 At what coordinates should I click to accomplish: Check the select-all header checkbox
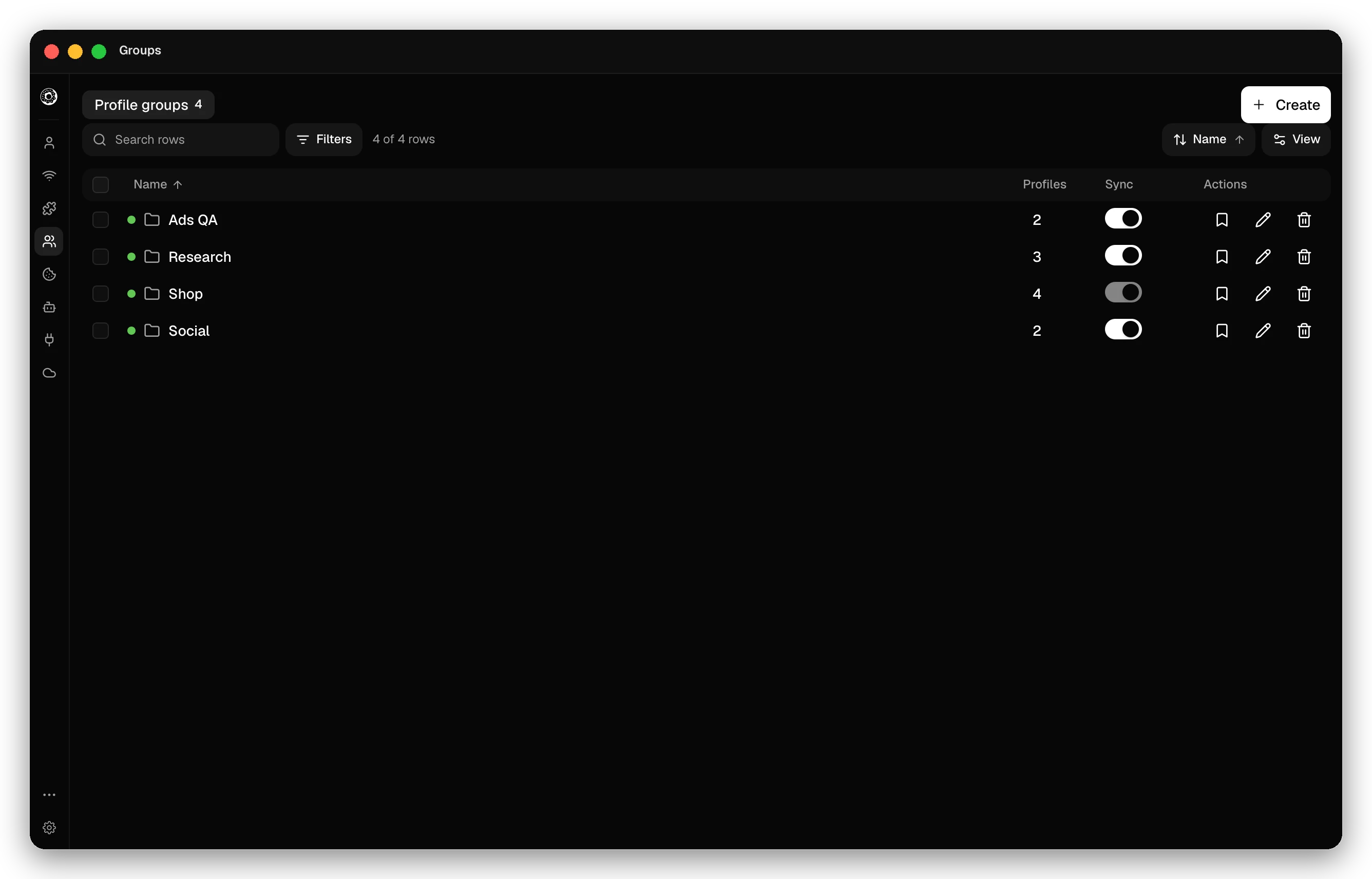click(x=101, y=184)
